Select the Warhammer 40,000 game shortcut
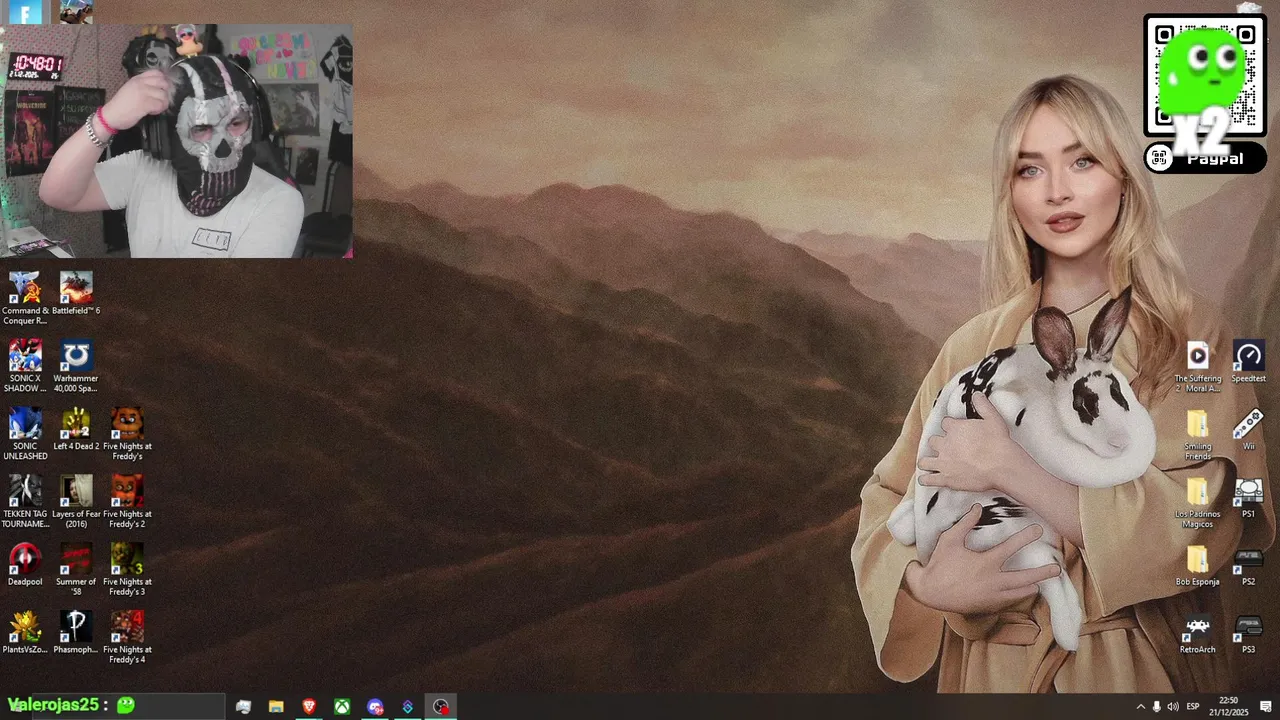Image resolution: width=1280 pixels, height=720 pixels. [76, 366]
